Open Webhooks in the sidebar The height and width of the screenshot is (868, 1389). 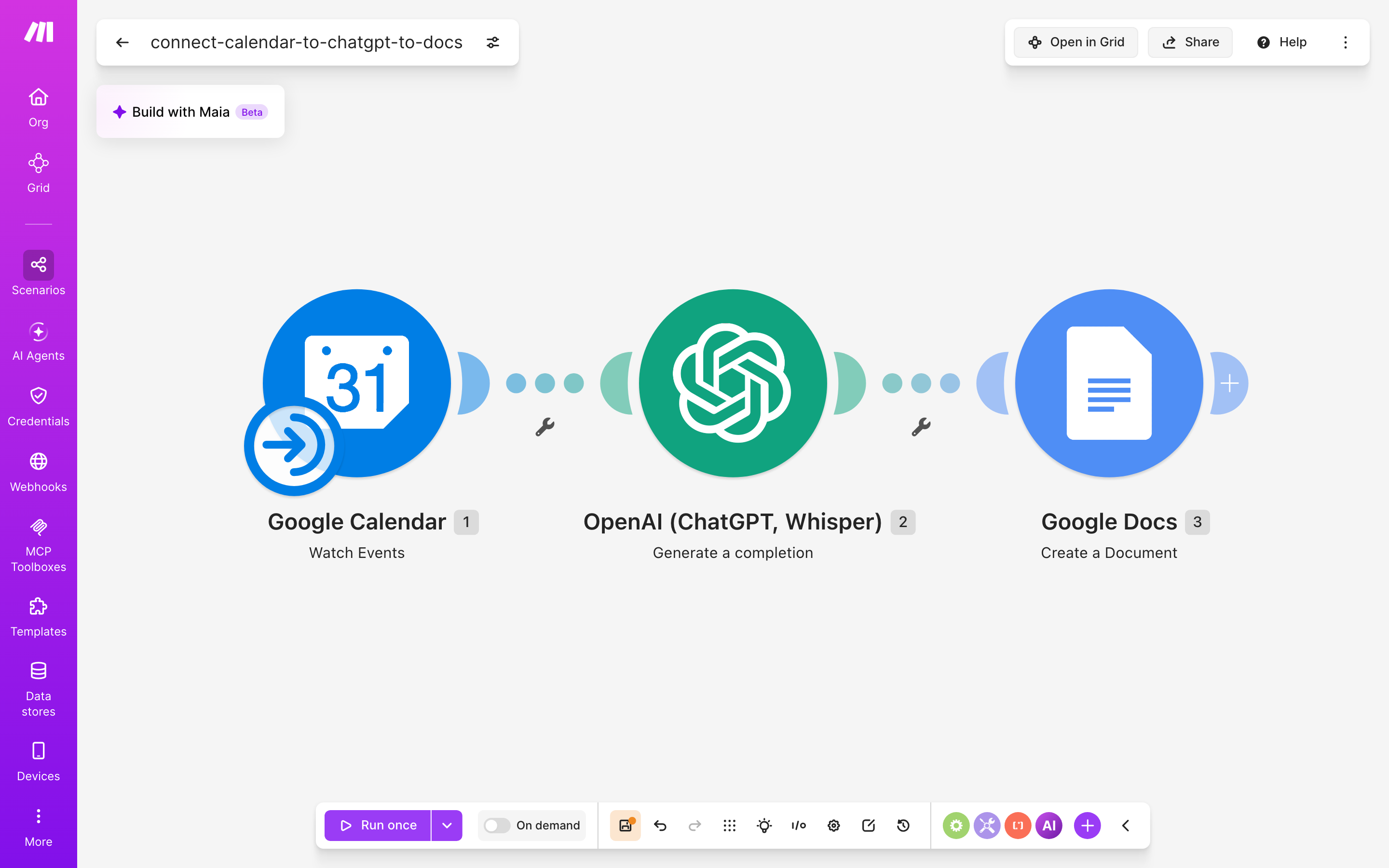[39, 473]
